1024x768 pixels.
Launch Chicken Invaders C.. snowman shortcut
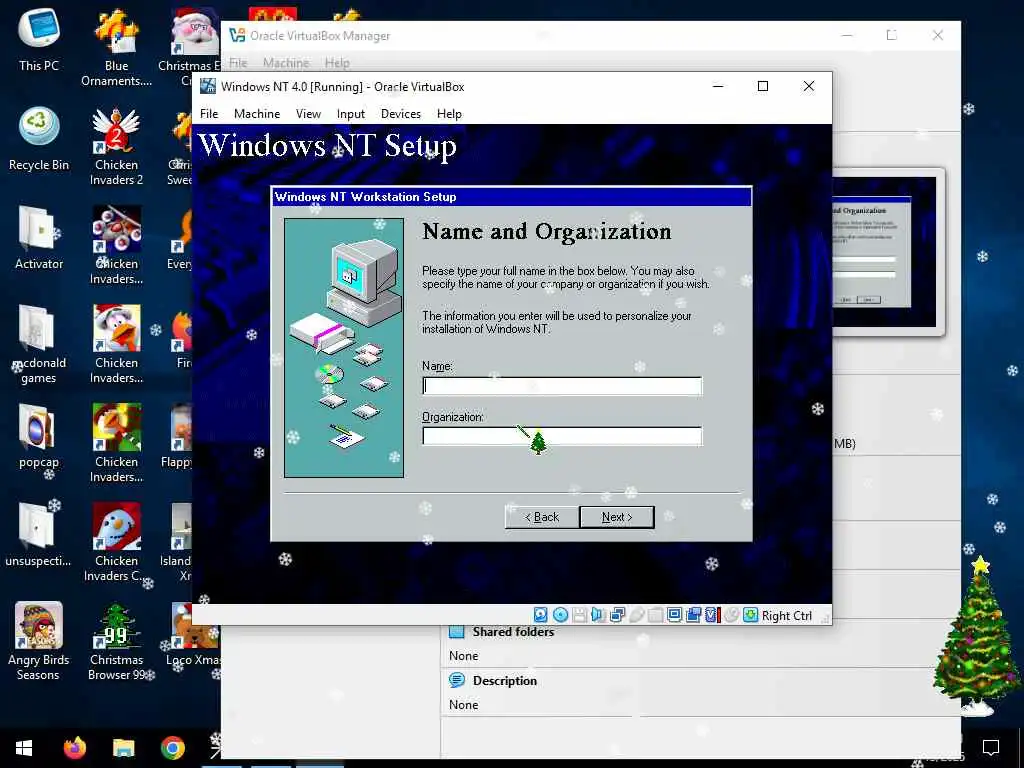click(x=116, y=543)
